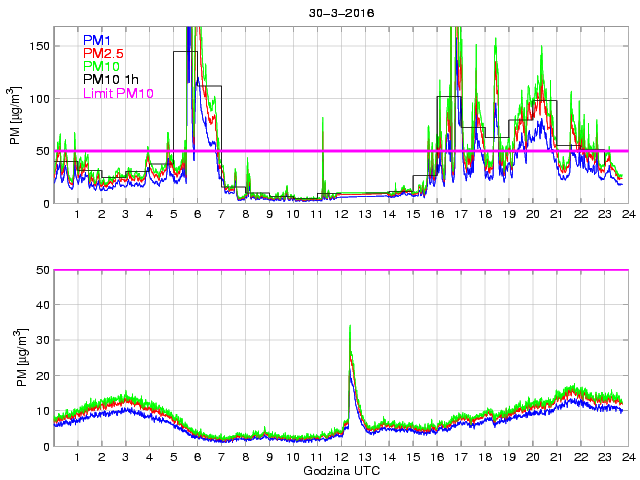Click hour 3 tick on lower chart

pos(125,457)
